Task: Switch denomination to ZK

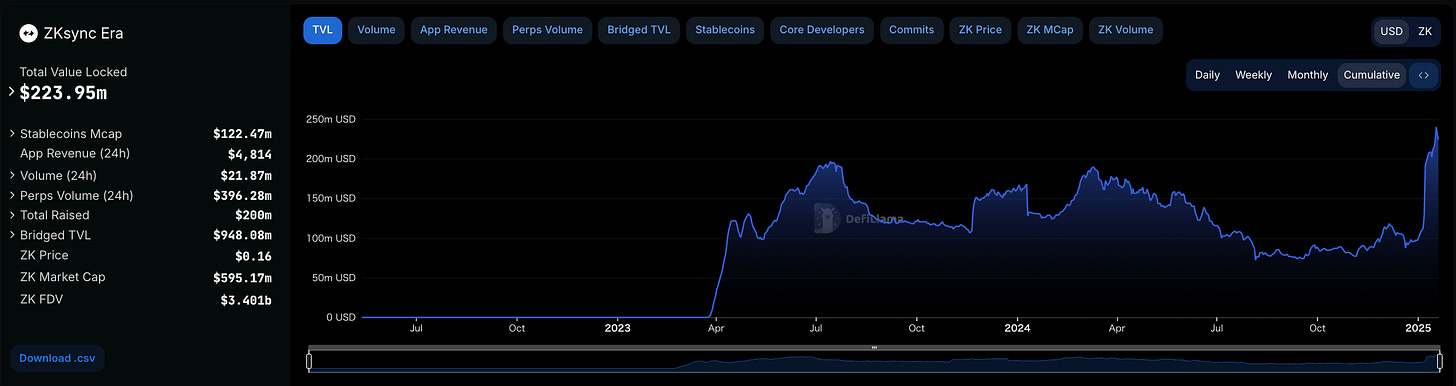Action: click(1424, 31)
